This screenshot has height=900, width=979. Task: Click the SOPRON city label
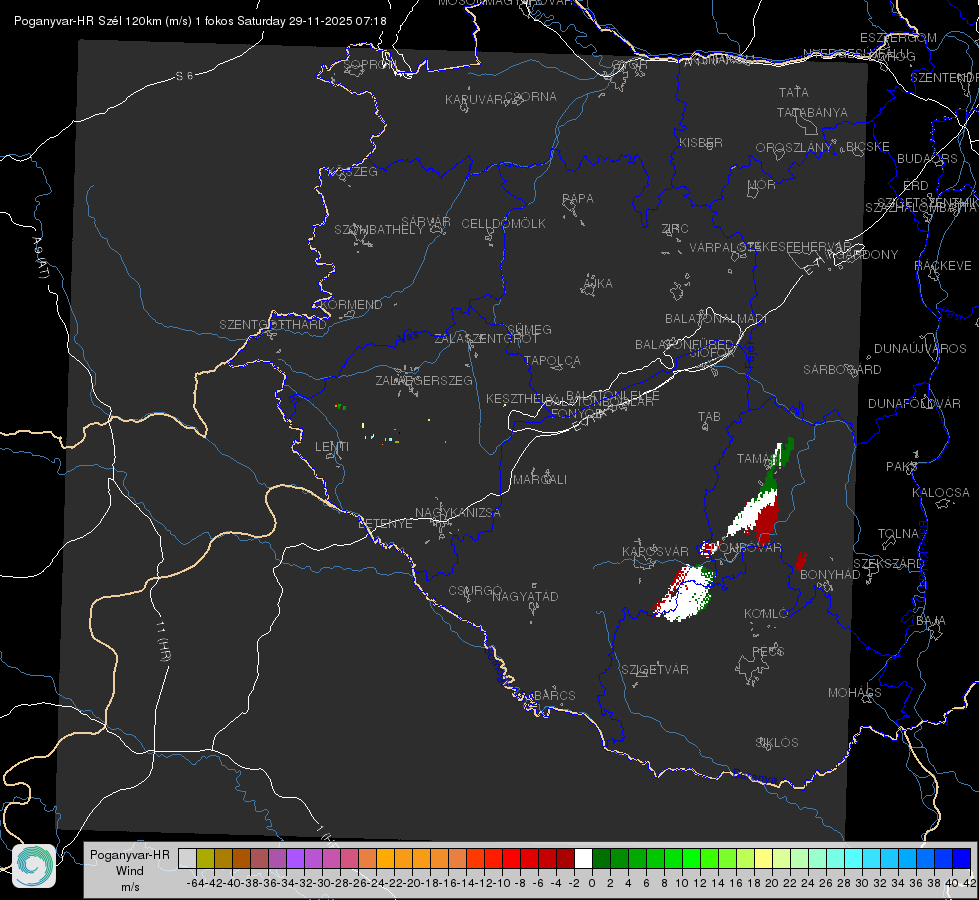pyautogui.click(x=369, y=64)
